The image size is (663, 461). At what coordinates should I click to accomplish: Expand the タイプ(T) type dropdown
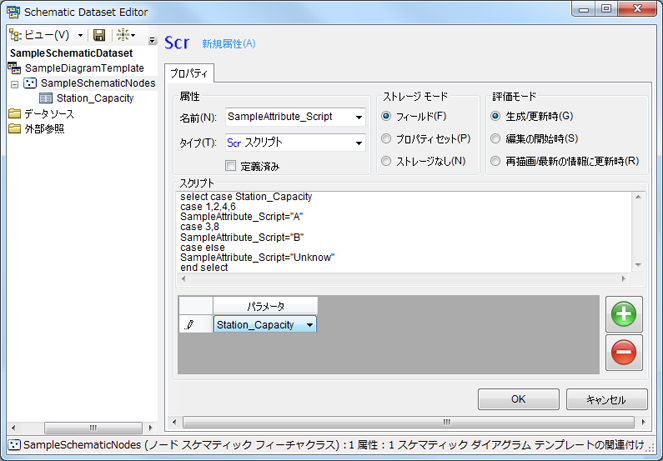[x=358, y=143]
